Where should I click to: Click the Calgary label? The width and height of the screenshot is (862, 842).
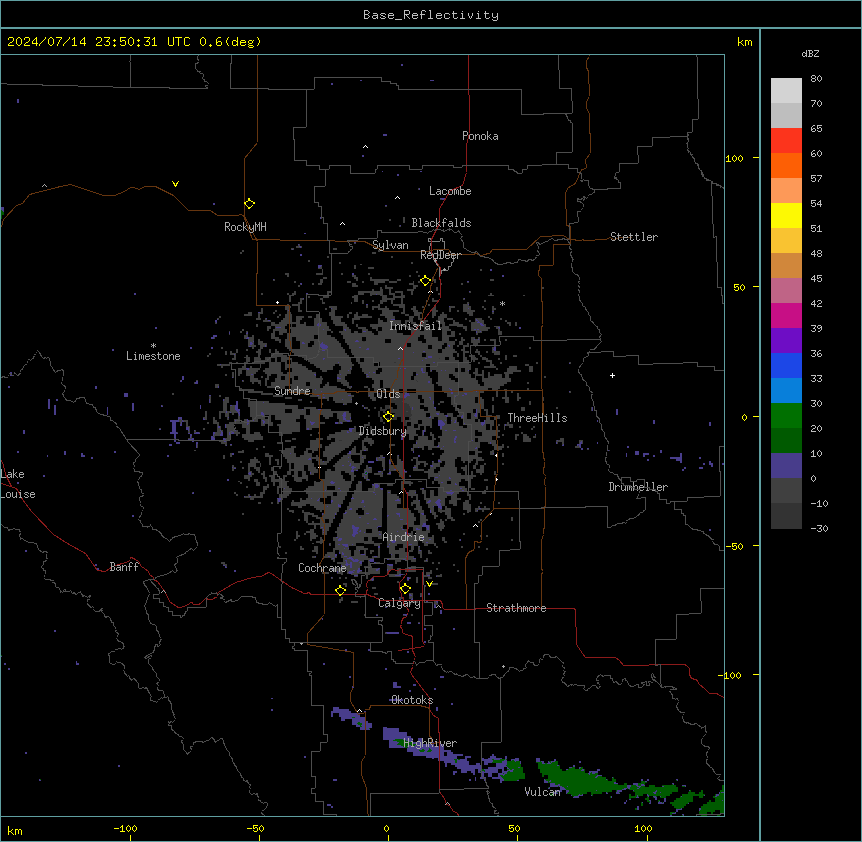coord(400,603)
